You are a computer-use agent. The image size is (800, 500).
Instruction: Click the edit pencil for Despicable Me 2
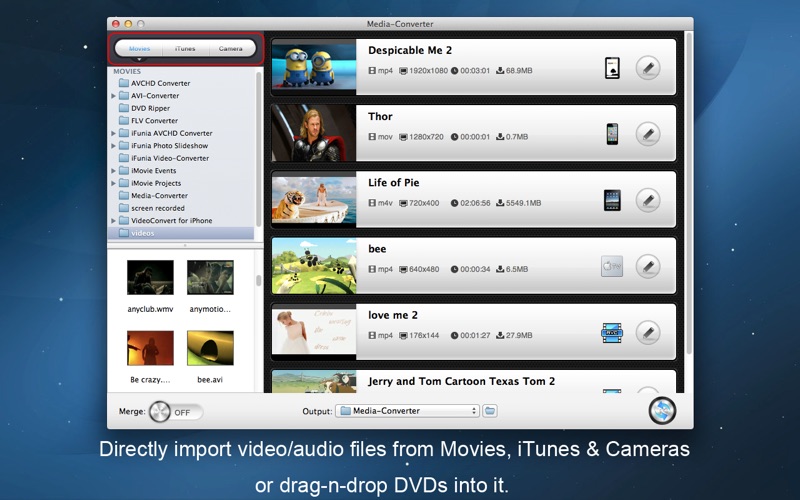click(x=648, y=68)
